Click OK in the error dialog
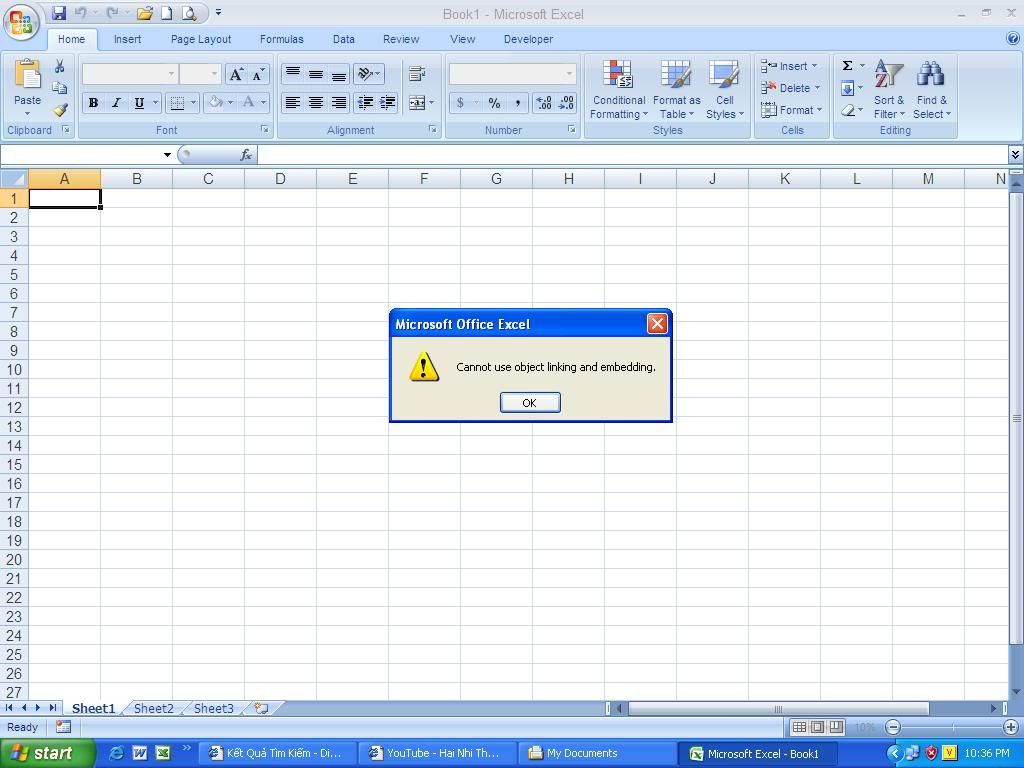Viewport: 1024px width, 768px height. [530, 402]
